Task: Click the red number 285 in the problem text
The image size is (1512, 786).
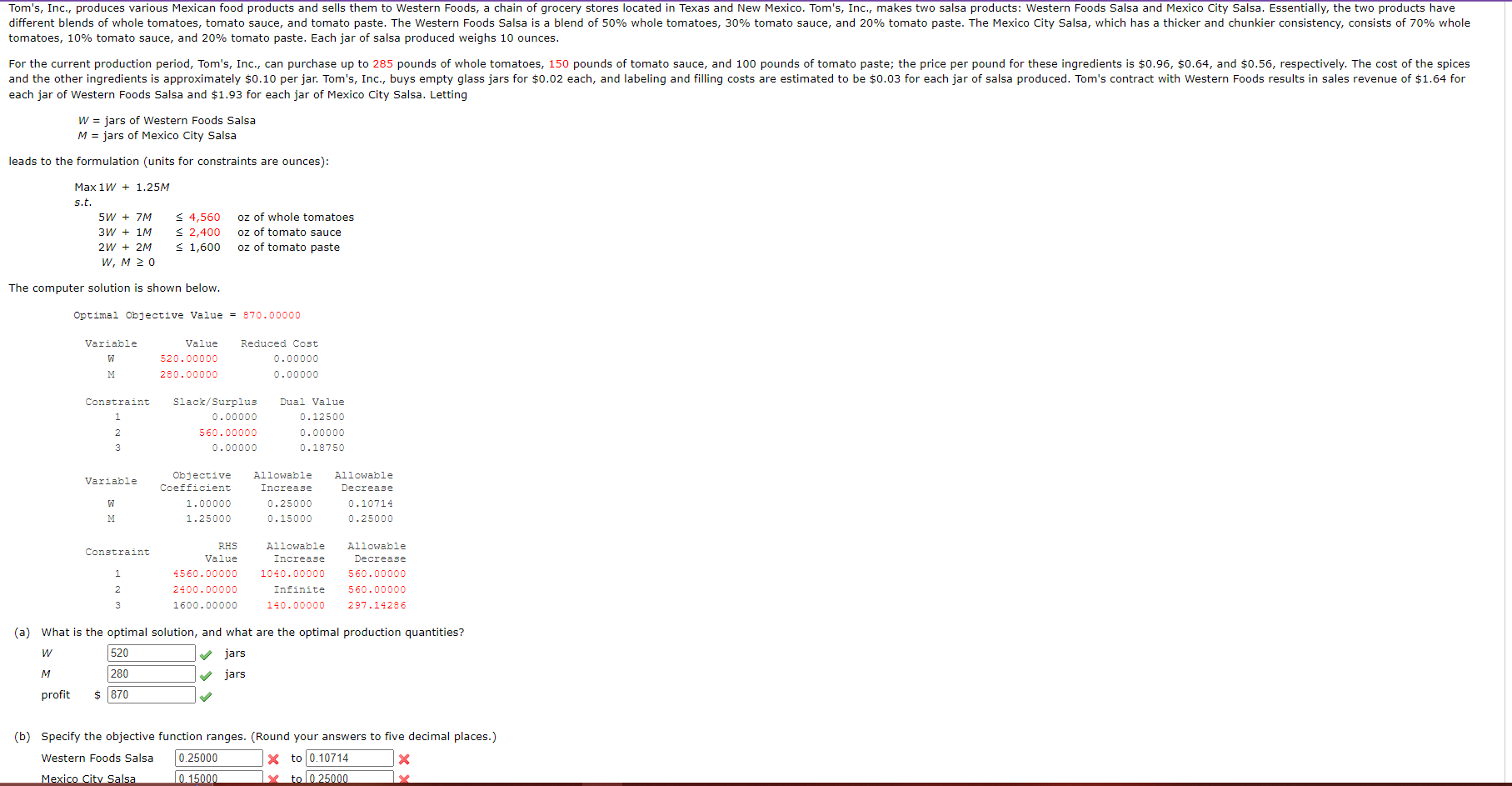Action: coord(383,64)
